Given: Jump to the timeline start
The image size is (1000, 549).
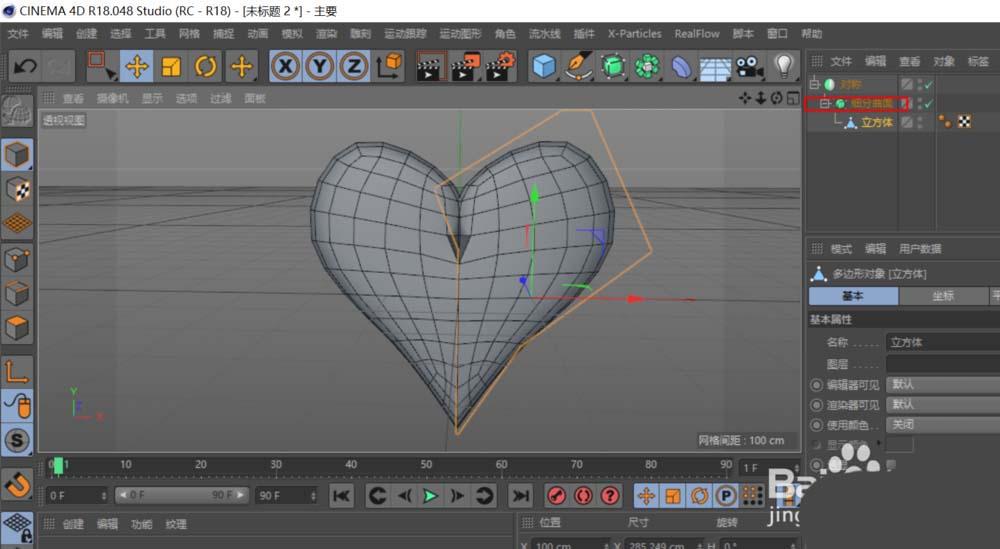Looking at the screenshot, I should [x=341, y=496].
